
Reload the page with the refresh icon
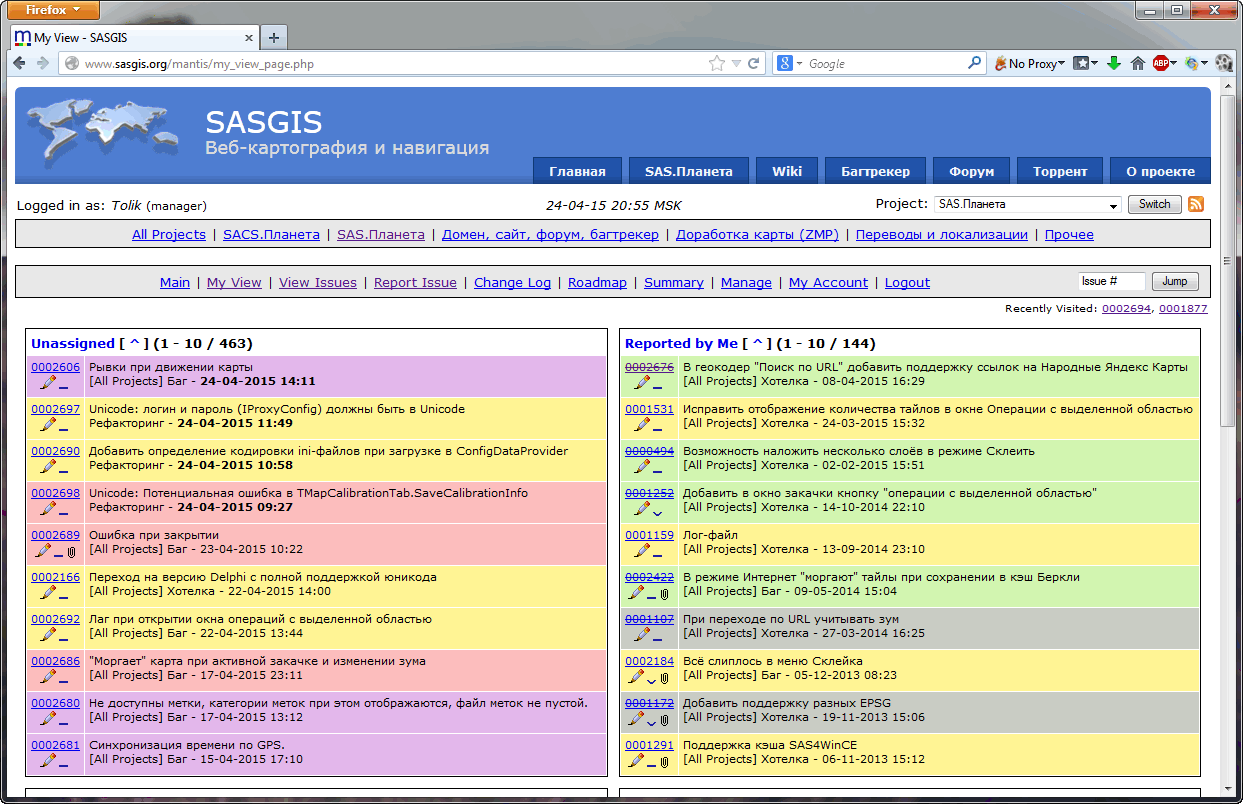click(x=754, y=63)
